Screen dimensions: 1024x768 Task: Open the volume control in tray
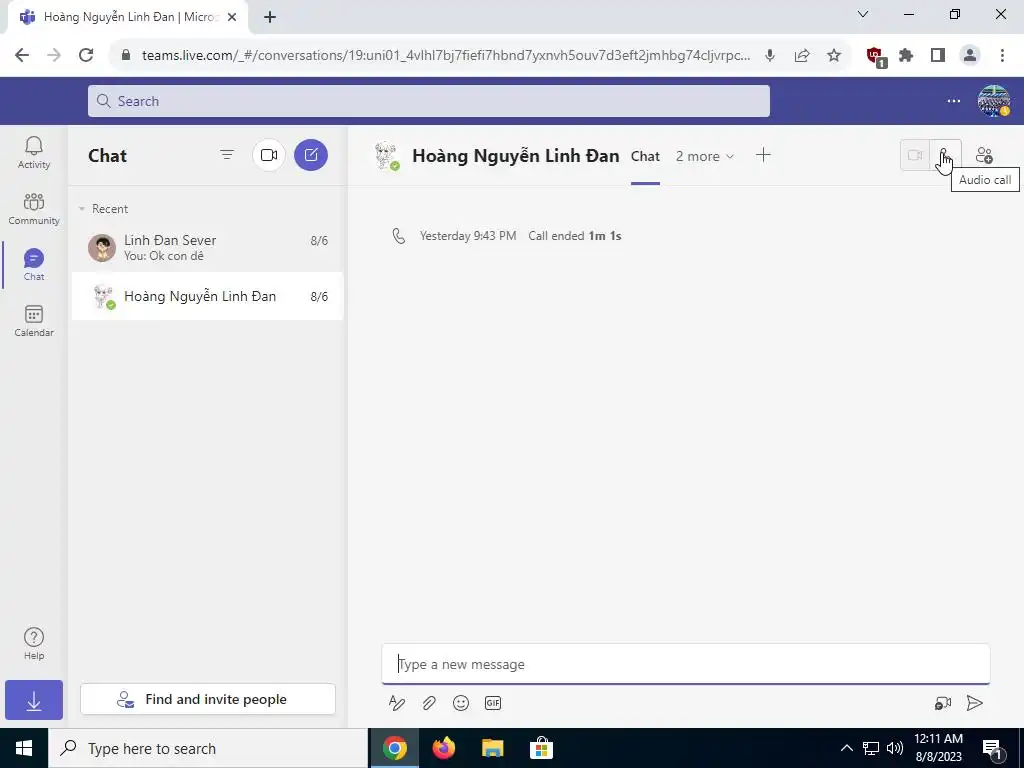[895, 748]
